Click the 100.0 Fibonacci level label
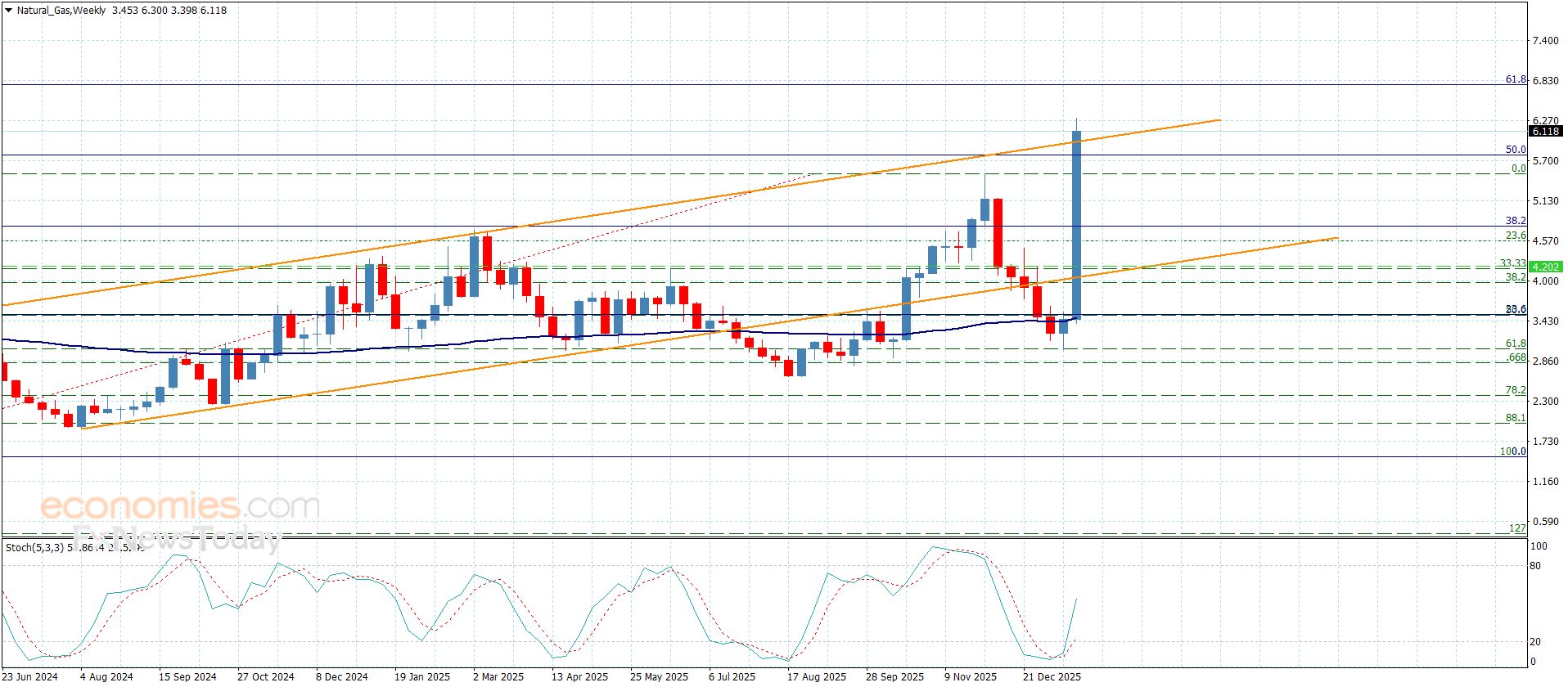 (x=1512, y=451)
